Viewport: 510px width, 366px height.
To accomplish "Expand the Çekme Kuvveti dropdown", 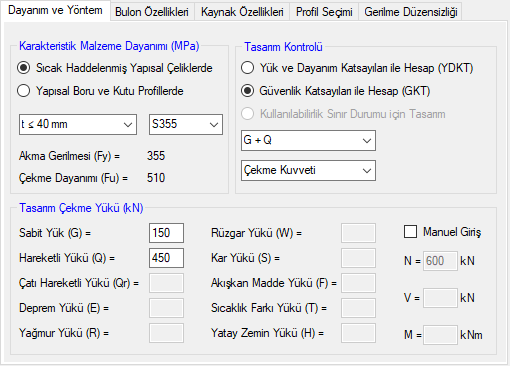I will click(308, 170).
